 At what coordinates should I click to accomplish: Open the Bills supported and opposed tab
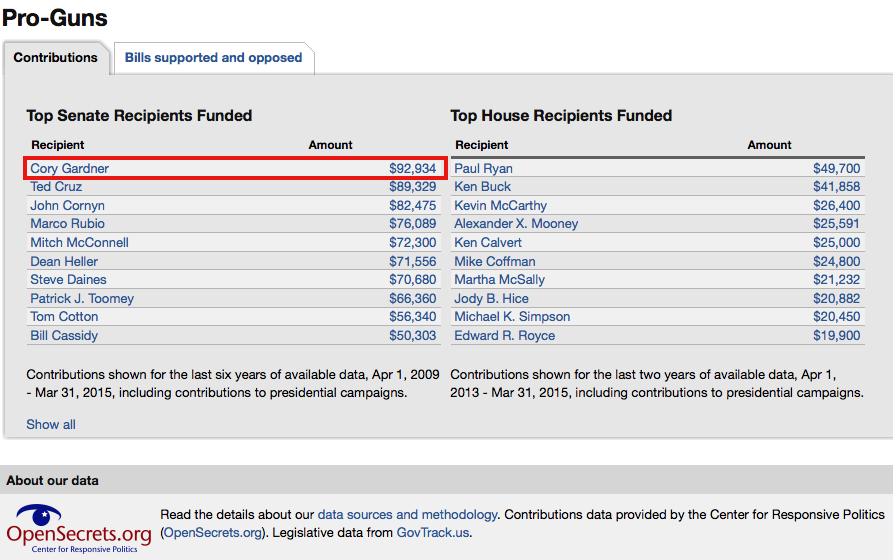click(x=214, y=58)
